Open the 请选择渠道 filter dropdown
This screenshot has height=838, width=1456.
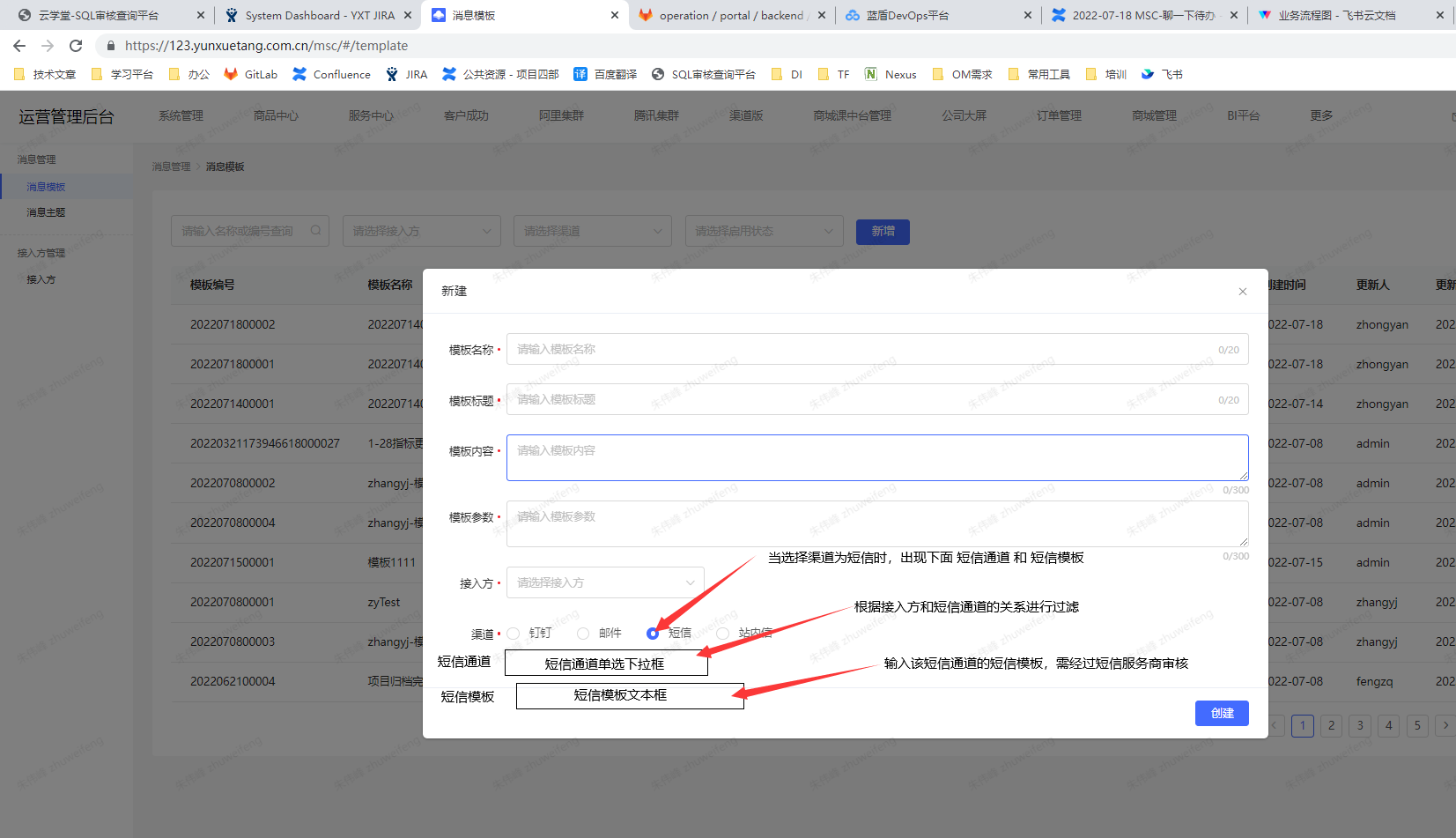pyautogui.click(x=593, y=231)
